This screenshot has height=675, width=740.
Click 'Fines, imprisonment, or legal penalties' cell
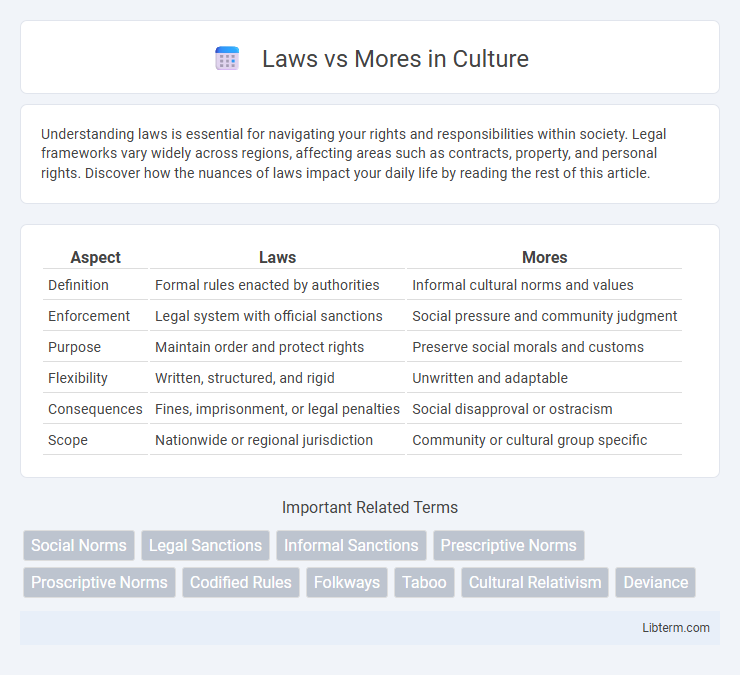click(x=278, y=409)
